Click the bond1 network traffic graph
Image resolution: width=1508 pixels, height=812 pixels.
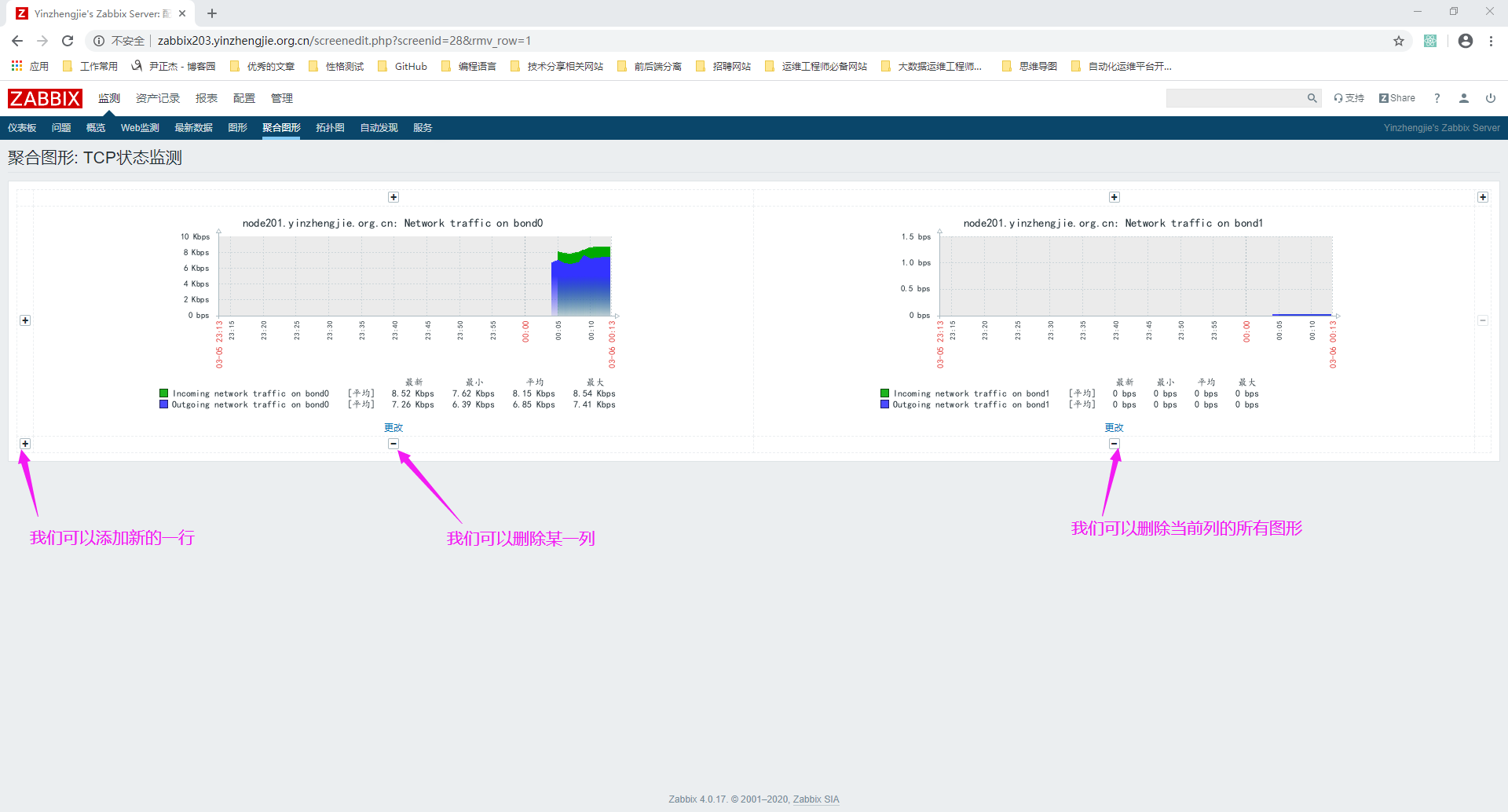[x=1114, y=314]
